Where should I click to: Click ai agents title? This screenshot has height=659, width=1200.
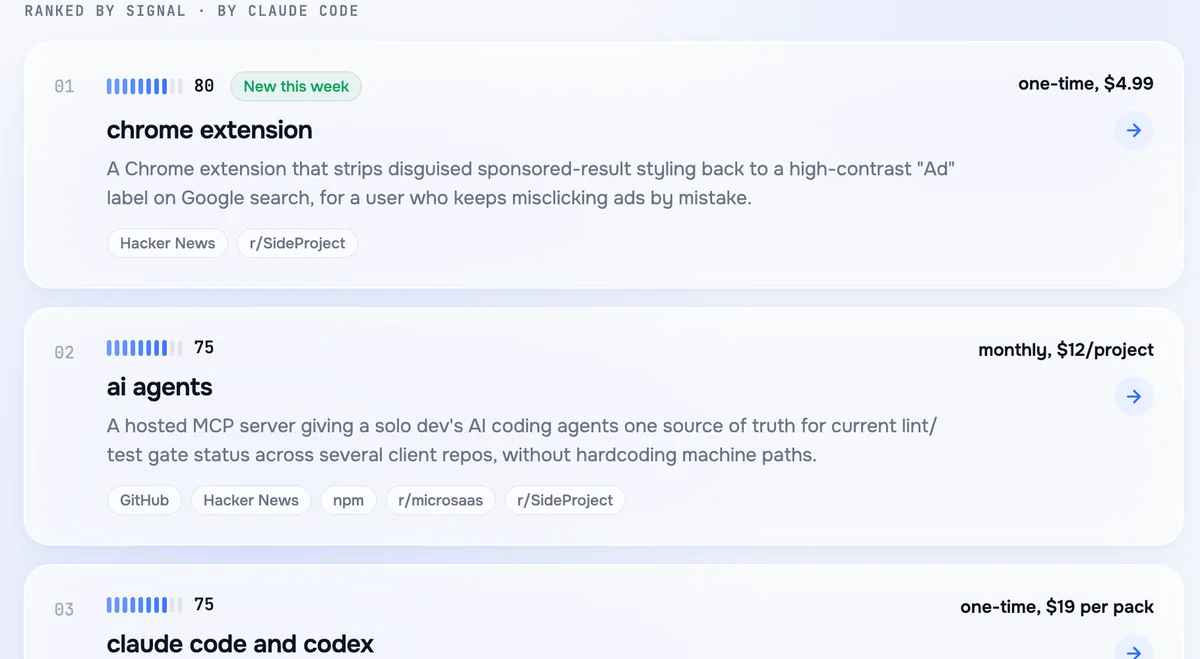pyautogui.click(x=160, y=387)
